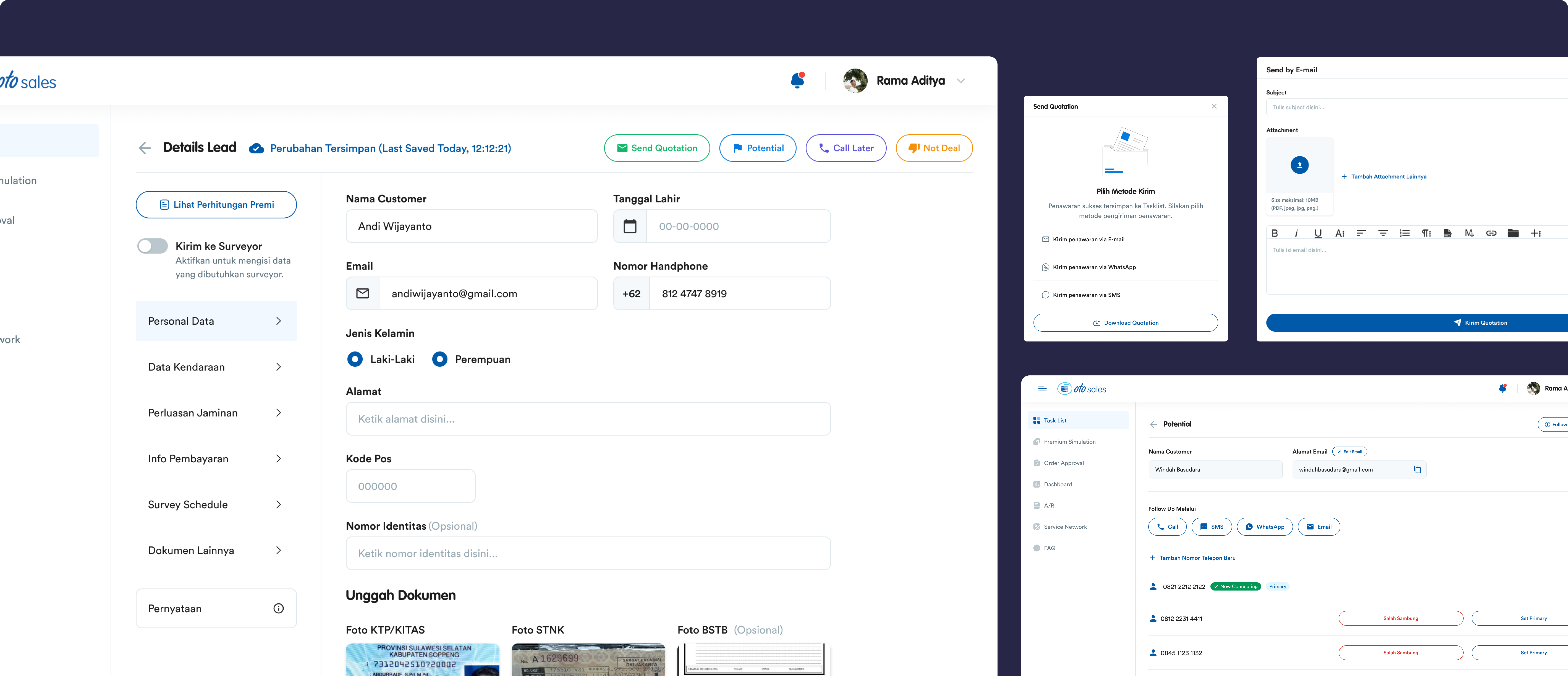Click Download Quotation button
1568x676 pixels.
1125,323
